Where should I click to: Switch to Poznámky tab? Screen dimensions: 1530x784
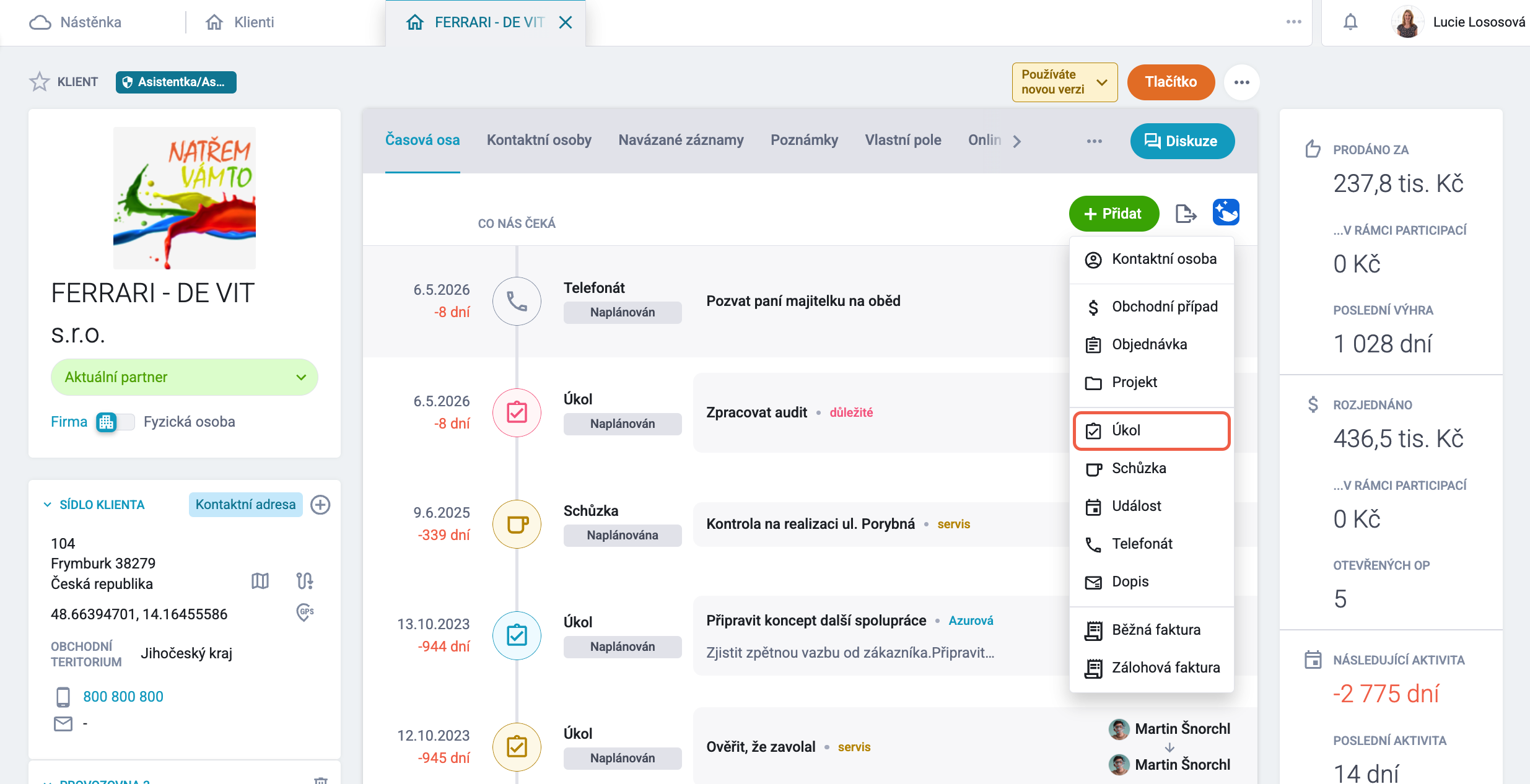click(804, 141)
